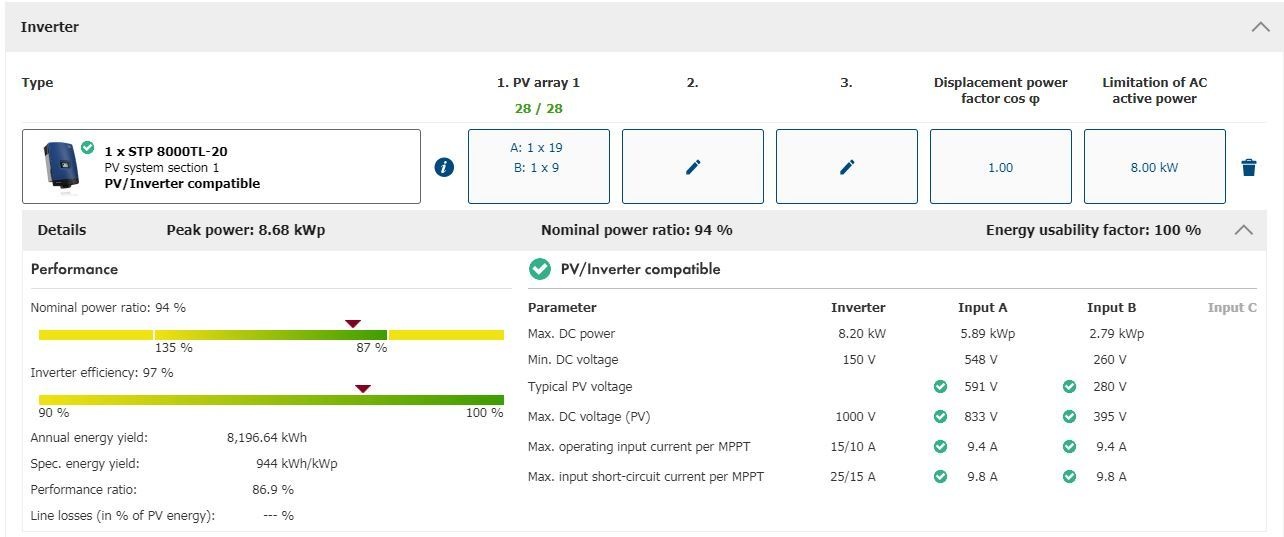Edit PV array slot 2 pencil icon
Viewport: 1284px width, 537px height.
pyautogui.click(x=693, y=167)
